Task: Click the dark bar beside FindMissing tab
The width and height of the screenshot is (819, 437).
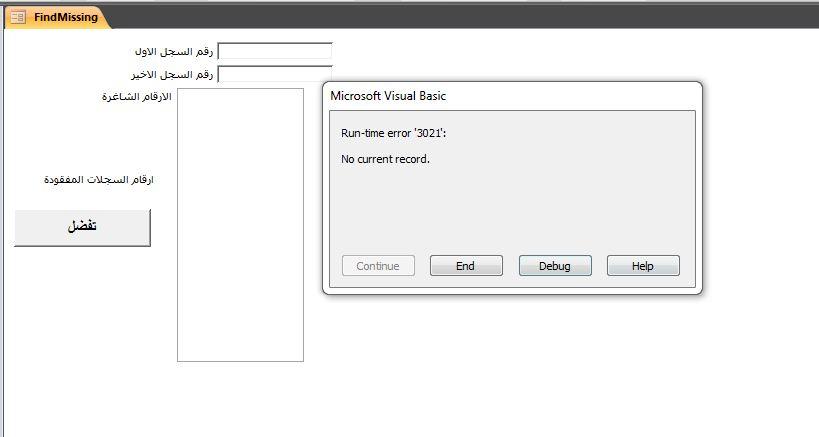Action: pyautogui.click(x=450, y=17)
